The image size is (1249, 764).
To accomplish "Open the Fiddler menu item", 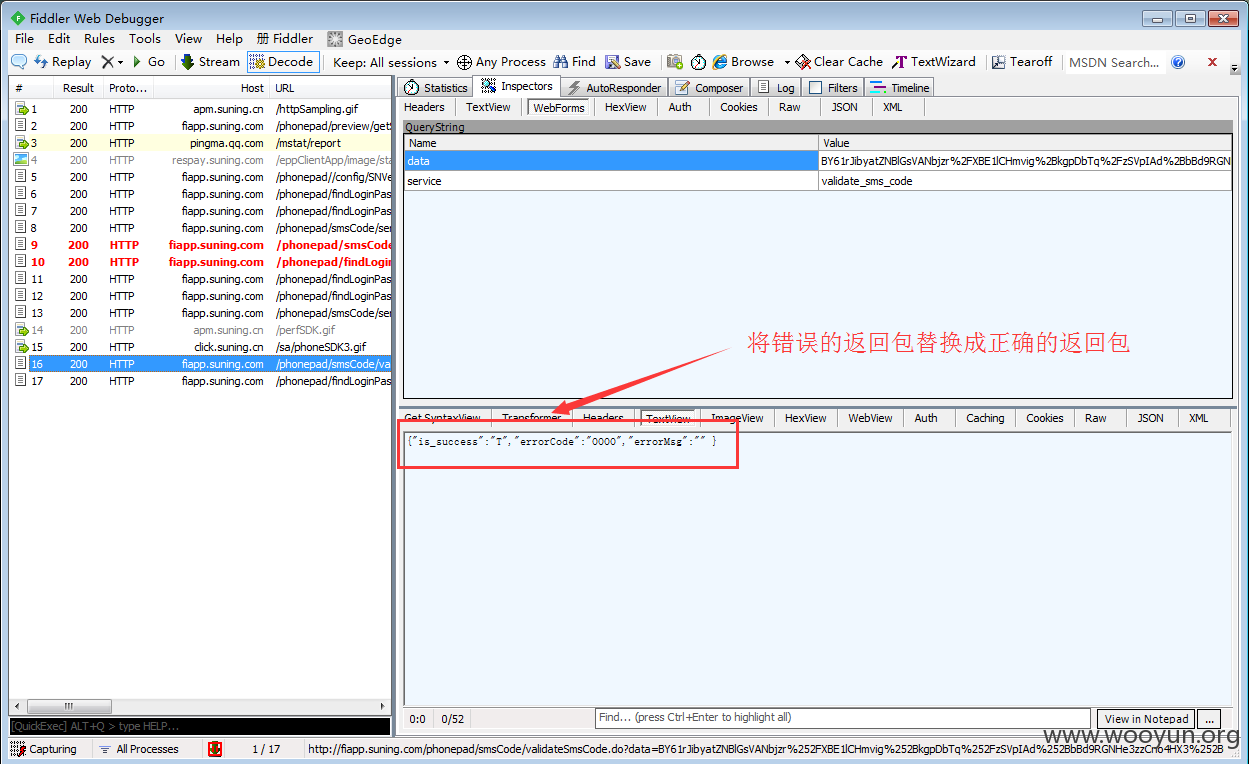I will [x=285, y=39].
